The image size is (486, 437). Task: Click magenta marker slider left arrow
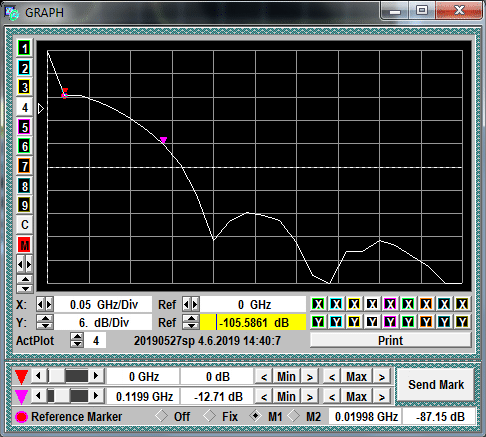click(38, 396)
